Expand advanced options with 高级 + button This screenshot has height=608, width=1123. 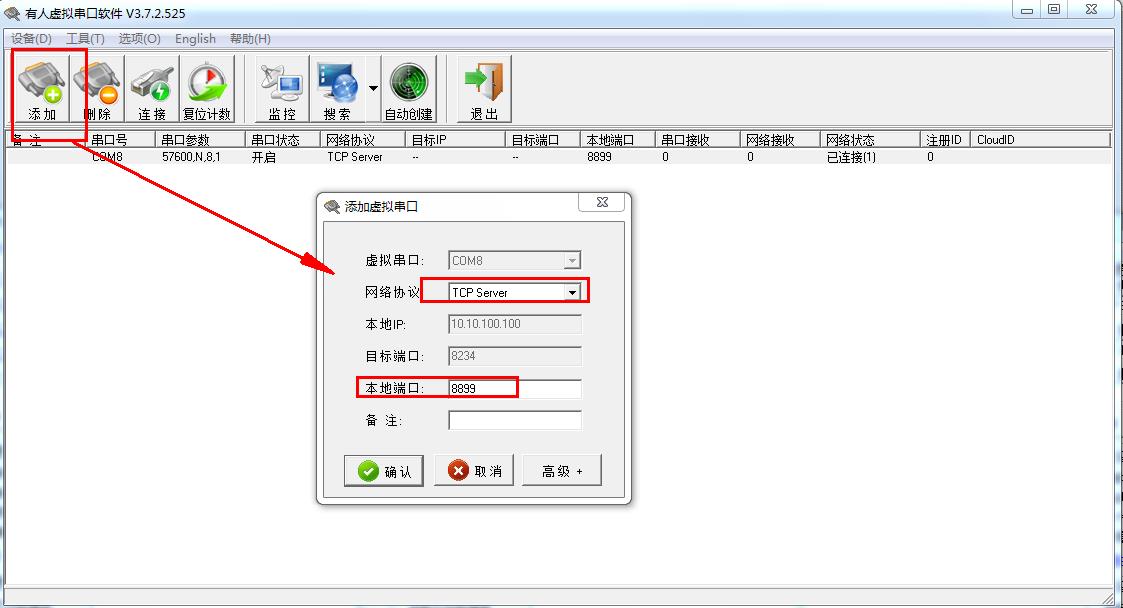point(561,471)
